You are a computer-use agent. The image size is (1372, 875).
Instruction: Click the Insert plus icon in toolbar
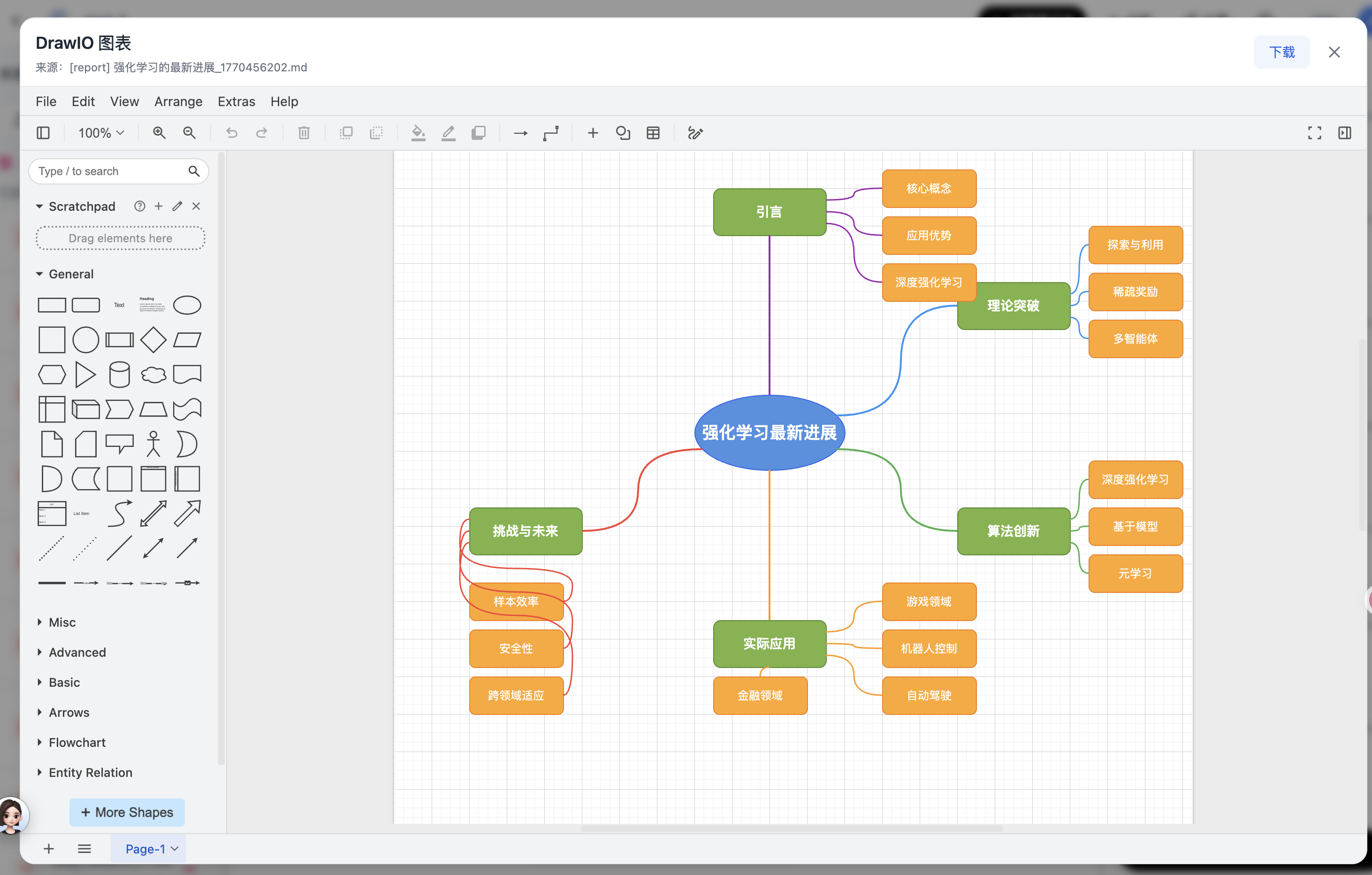[593, 133]
